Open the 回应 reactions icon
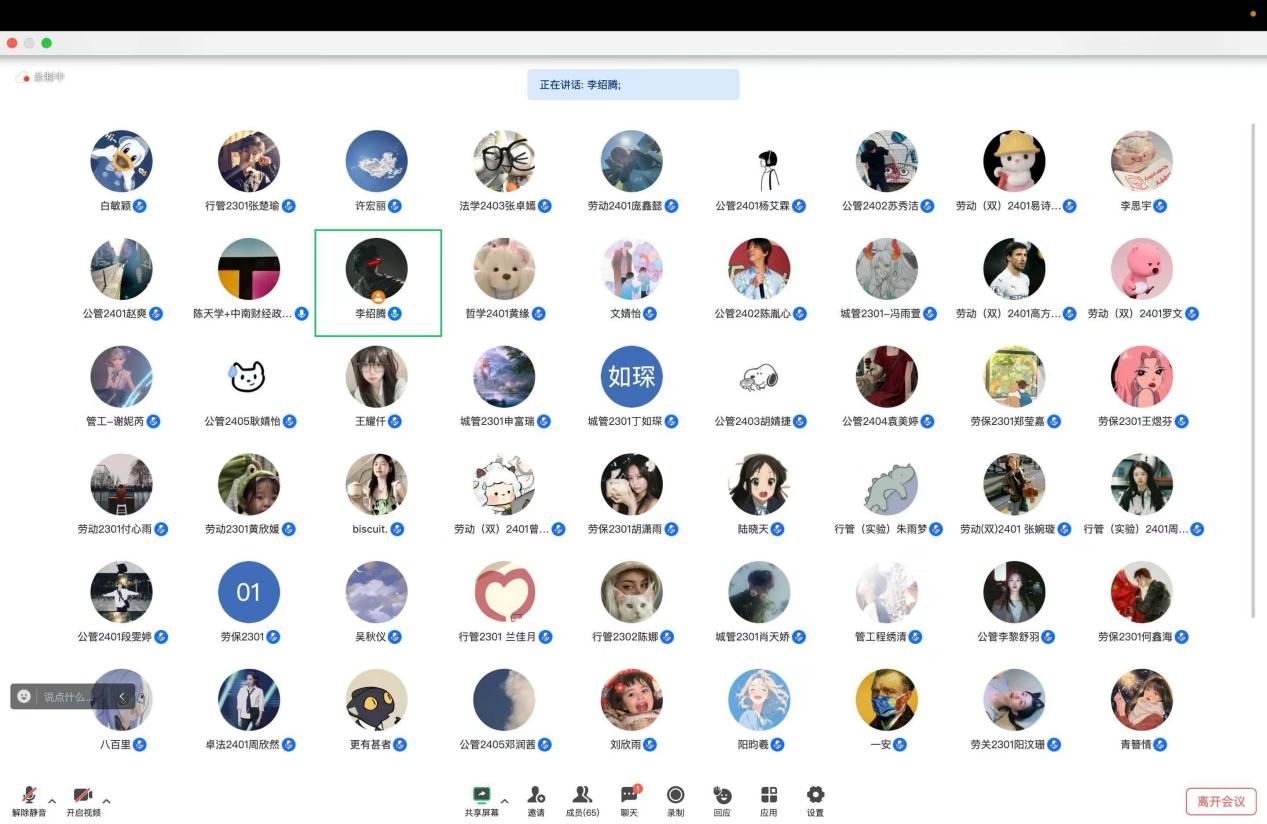 point(721,796)
